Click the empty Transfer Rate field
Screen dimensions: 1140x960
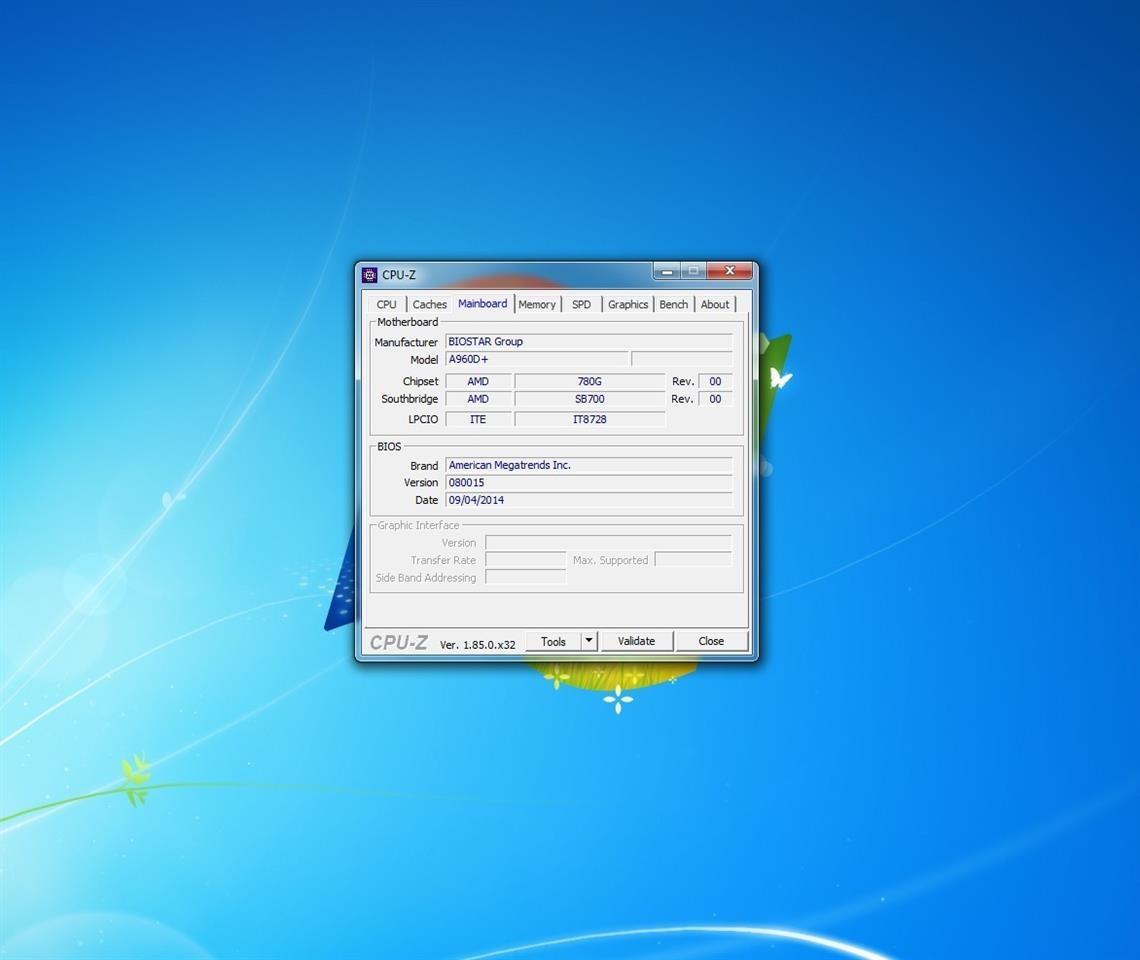pos(526,560)
